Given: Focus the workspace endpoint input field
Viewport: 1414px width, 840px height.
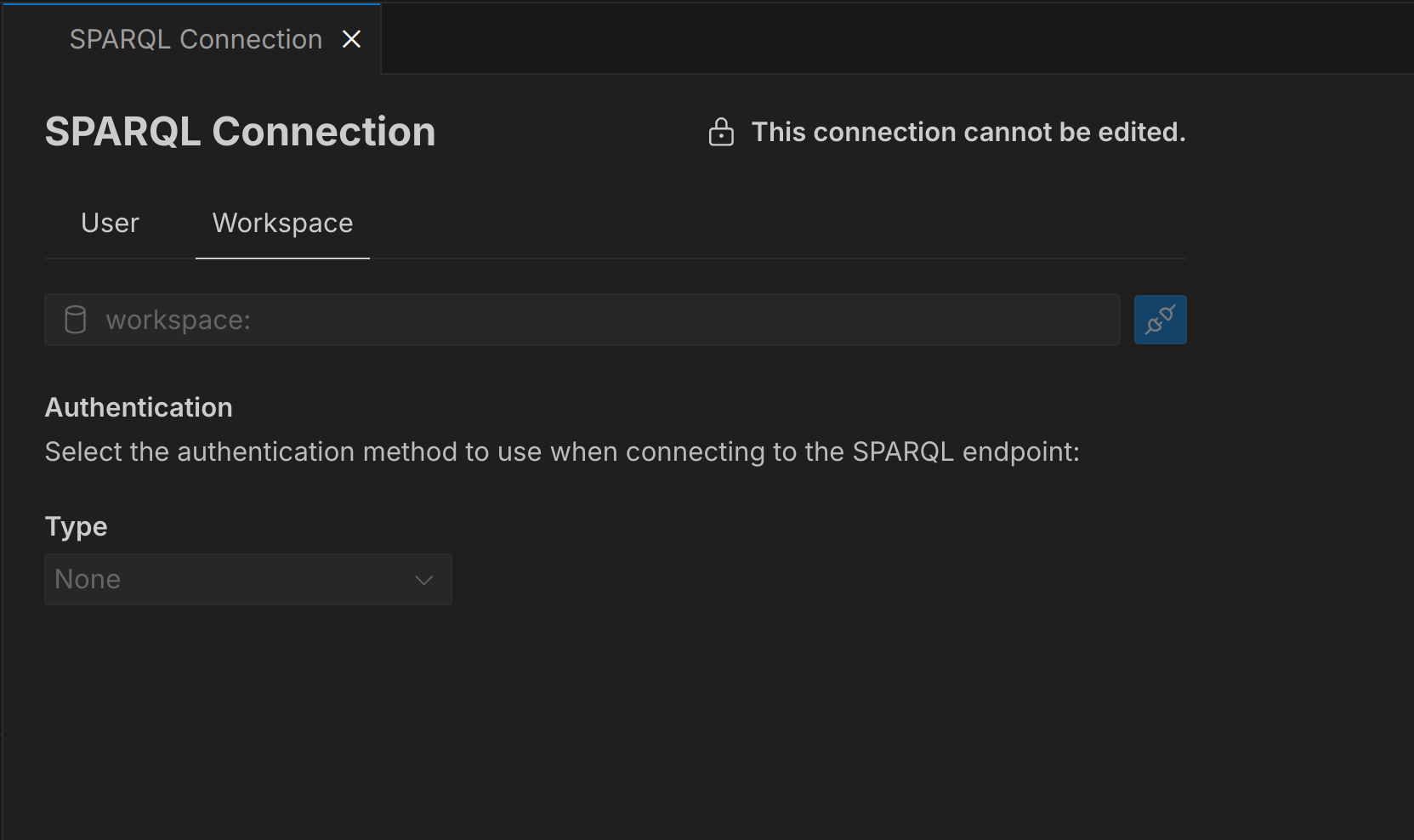Looking at the screenshot, I should coord(582,320).
